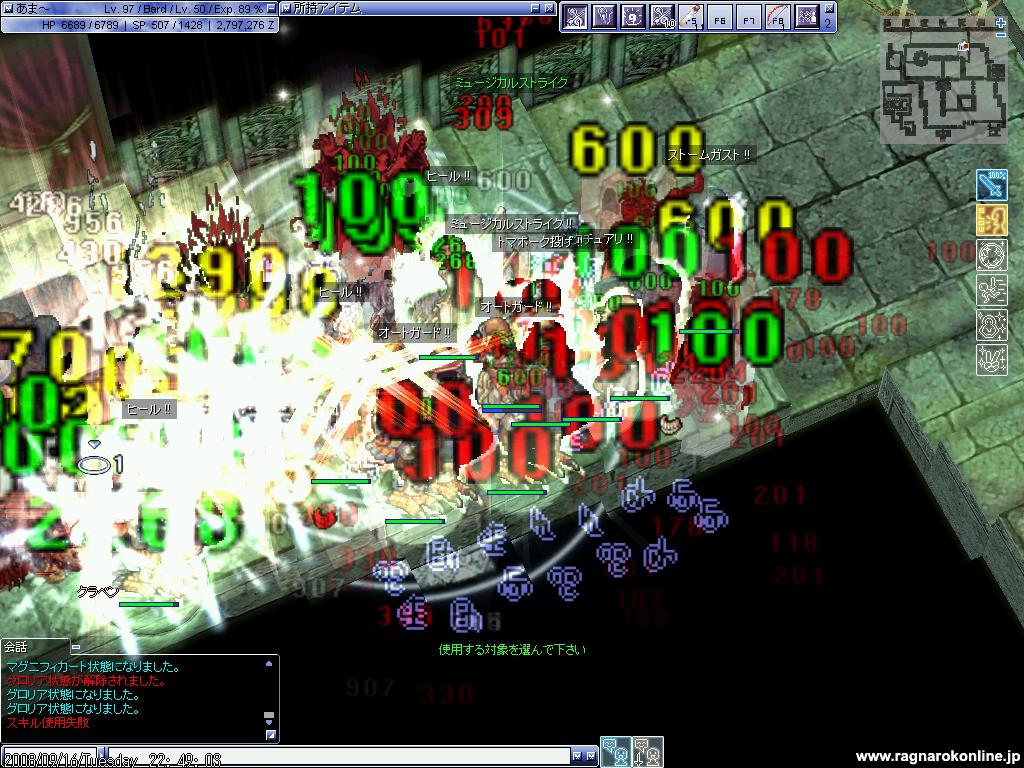Open the second chat options dropdown button

tap(590, 756)
